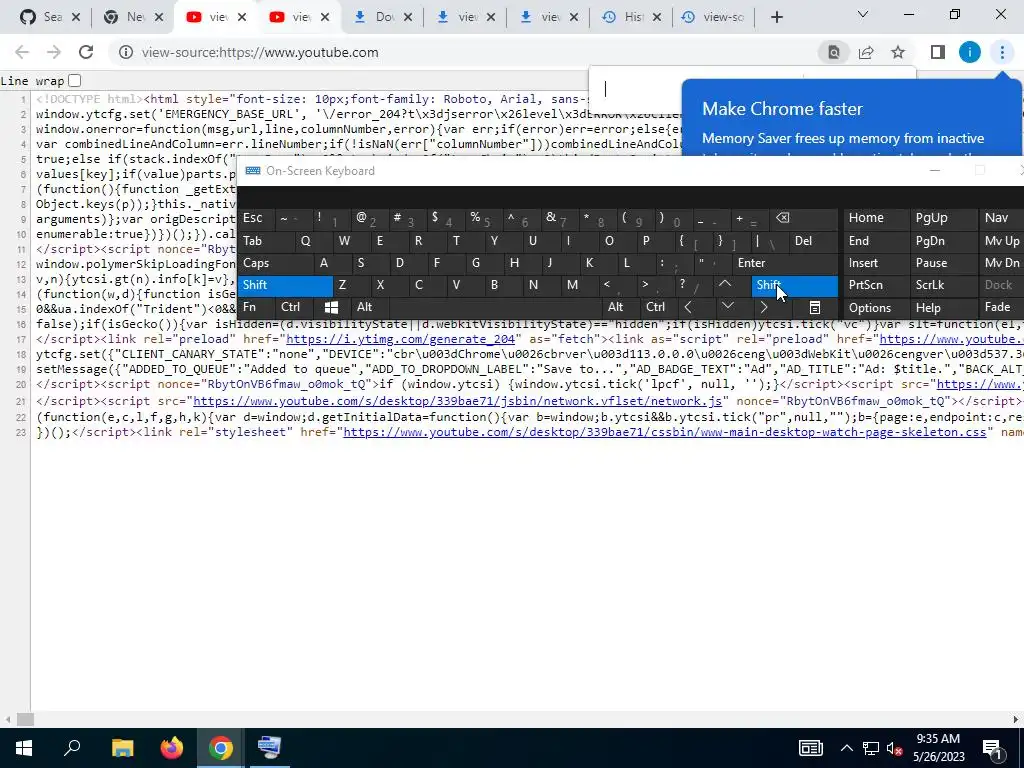Expand the tab search chevron
This screenshot has width=1024, height=768.
pos(863,14)
